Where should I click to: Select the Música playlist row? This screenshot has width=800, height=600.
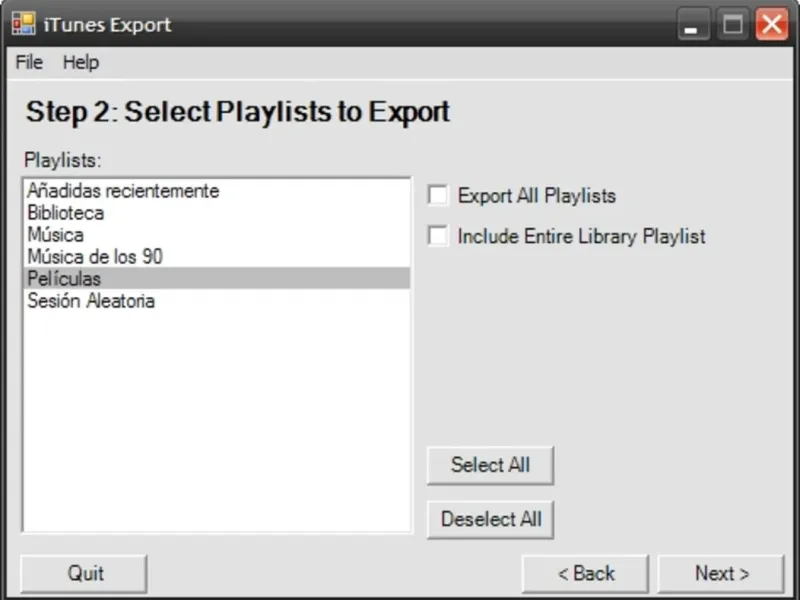(x=217, y=235)
